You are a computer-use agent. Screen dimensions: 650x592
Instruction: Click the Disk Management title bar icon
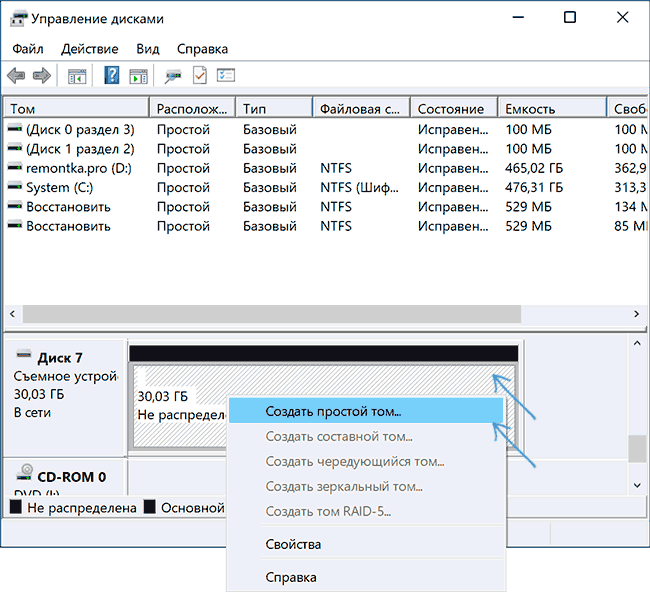19,19
